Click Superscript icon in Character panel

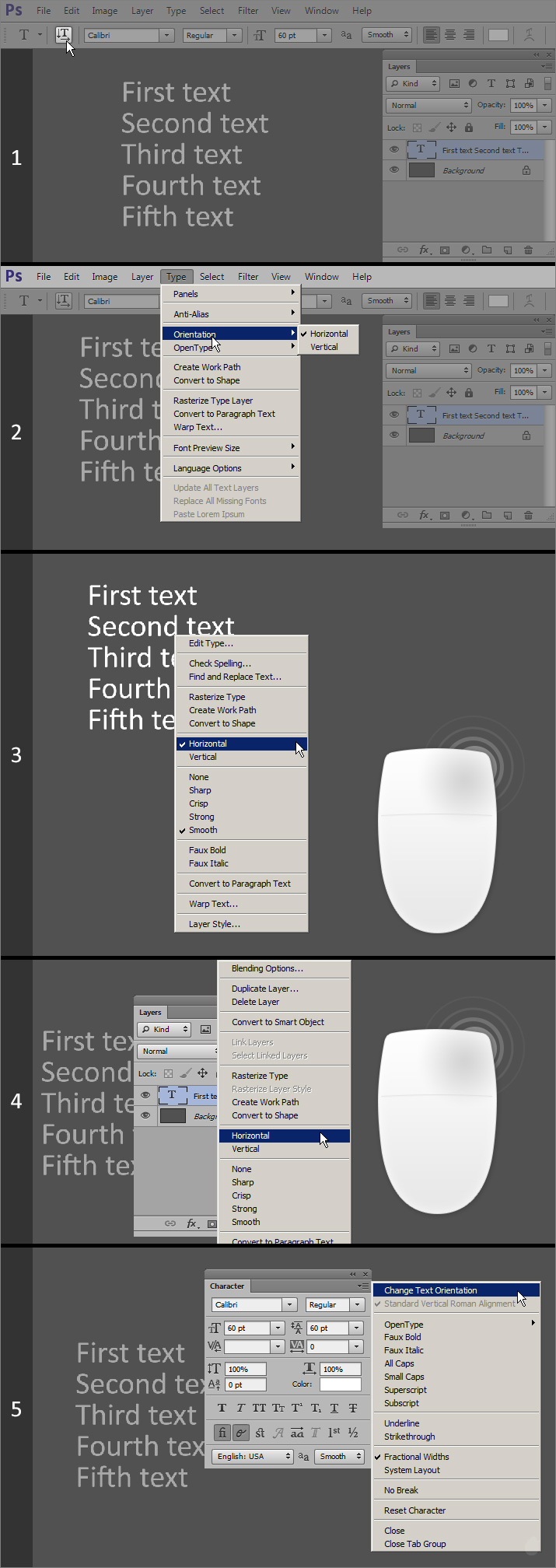tap(297, 1408)
